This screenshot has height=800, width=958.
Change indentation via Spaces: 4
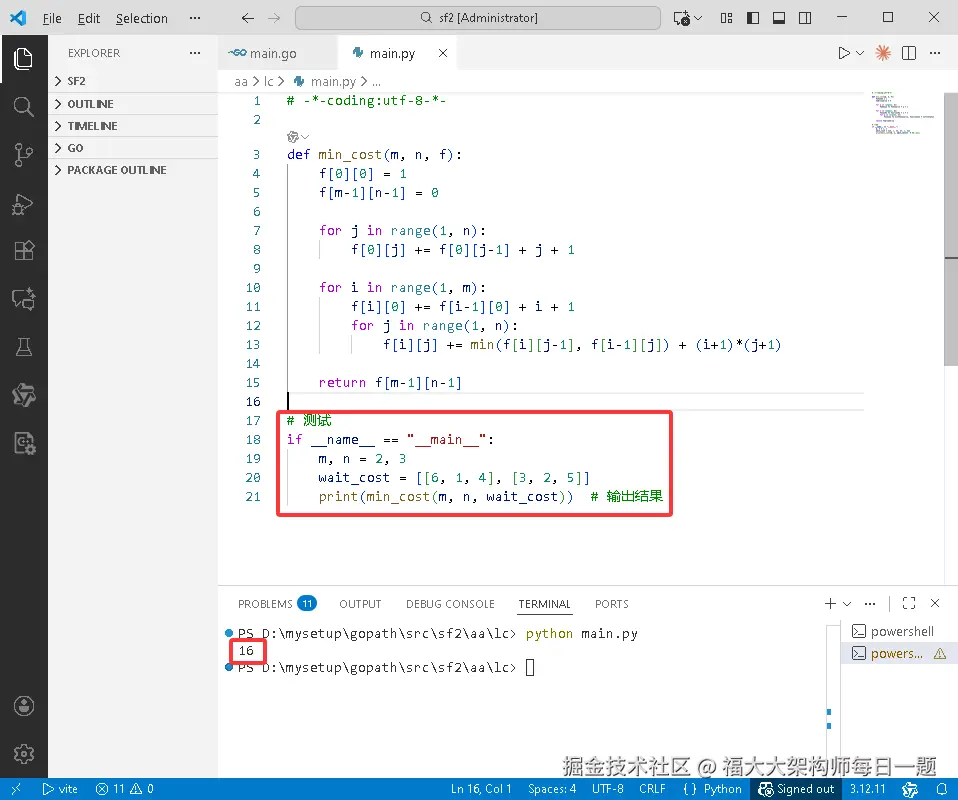(552, 789)
